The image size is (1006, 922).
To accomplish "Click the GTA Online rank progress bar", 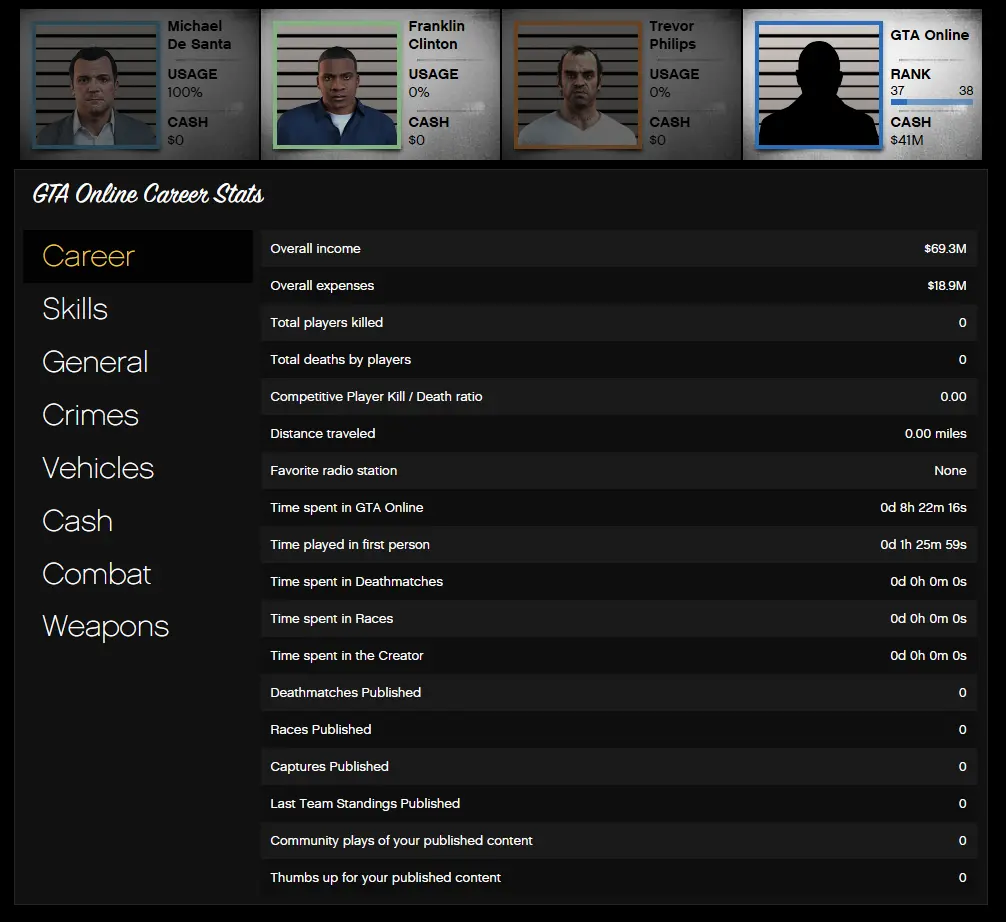I will click(x=932, y=102).
